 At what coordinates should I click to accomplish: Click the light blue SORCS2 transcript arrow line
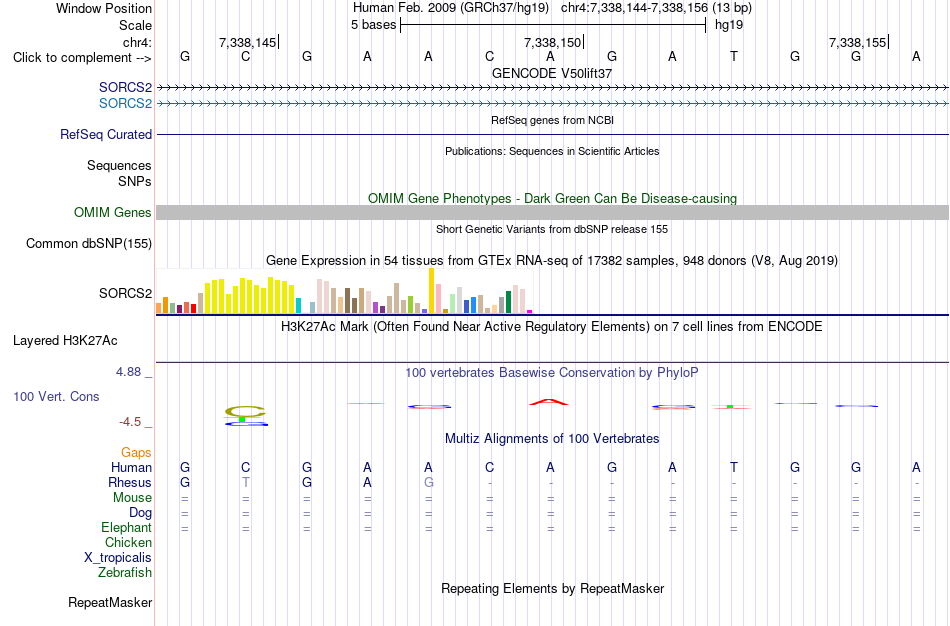(553, 104)
